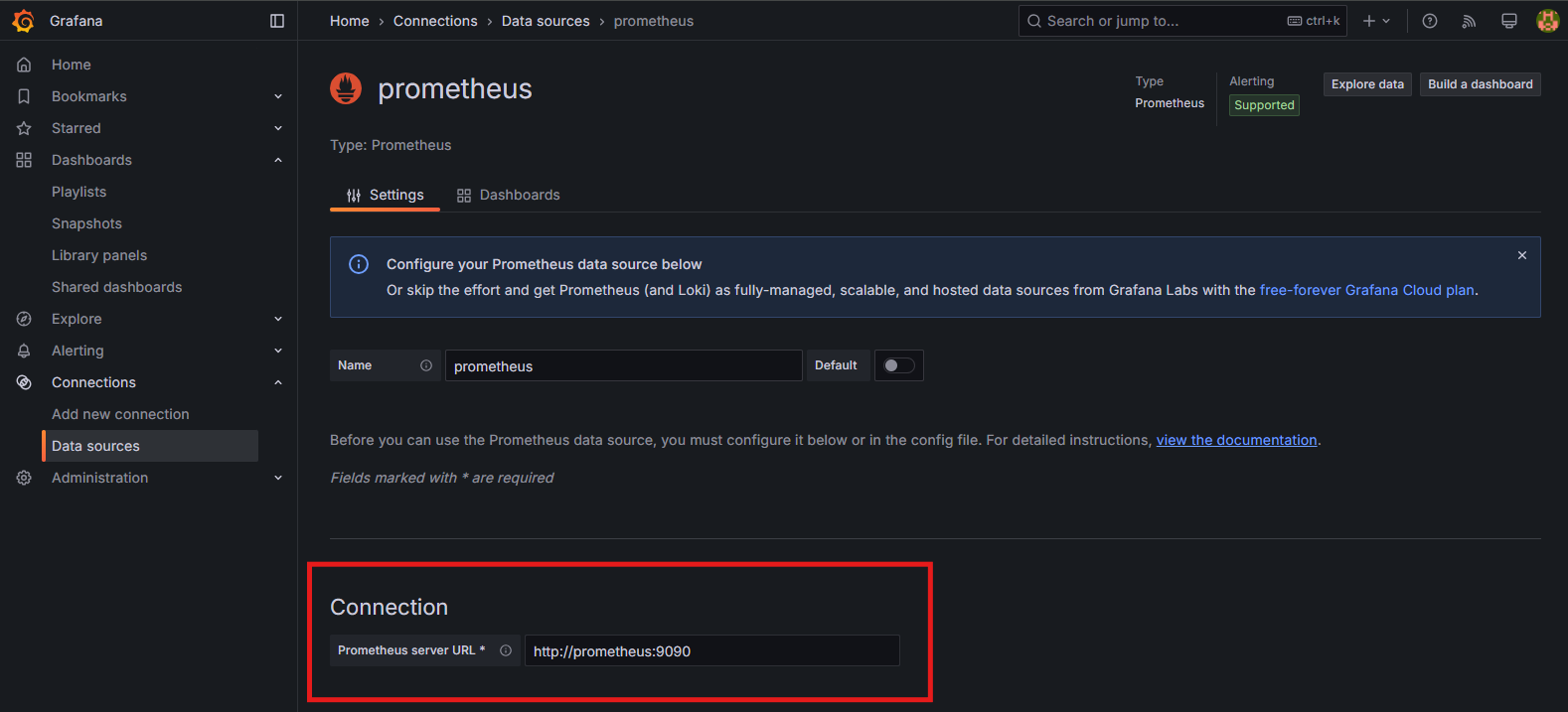Click the Connections icon in sidebar
Viewport: 1568px width, 712px height.
click(24, 382)
